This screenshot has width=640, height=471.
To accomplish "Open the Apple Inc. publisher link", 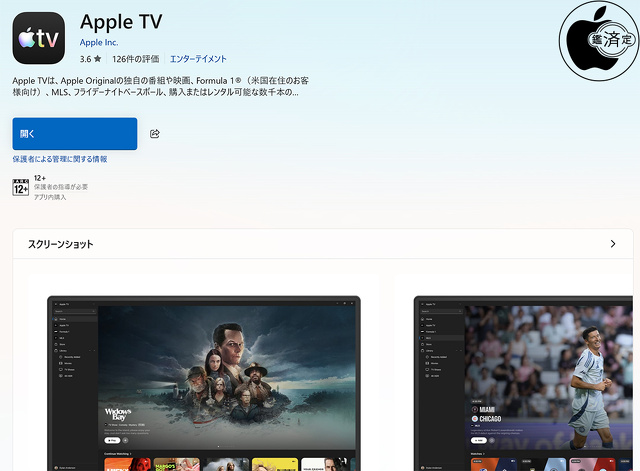I will 99,42.
